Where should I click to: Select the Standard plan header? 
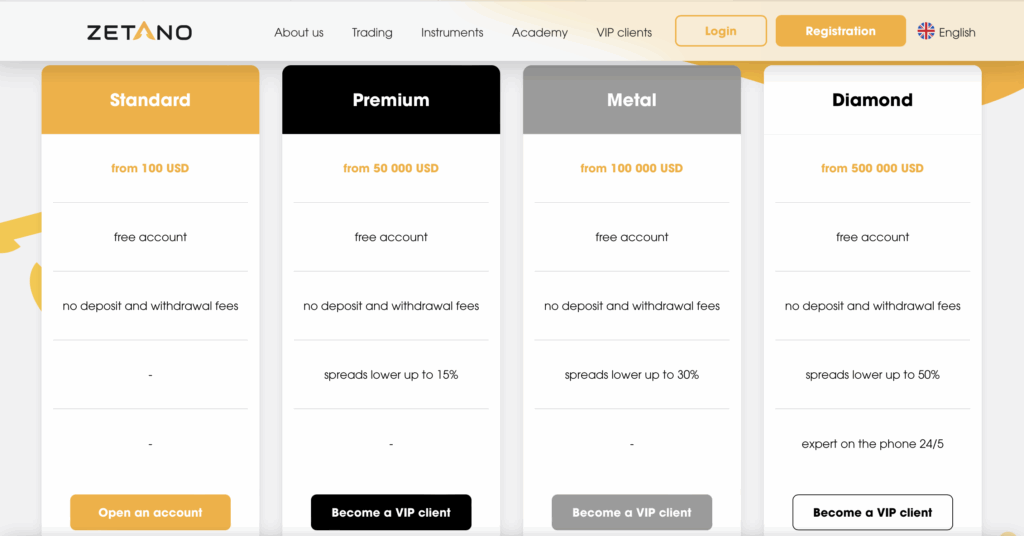[x=150, y=100]
